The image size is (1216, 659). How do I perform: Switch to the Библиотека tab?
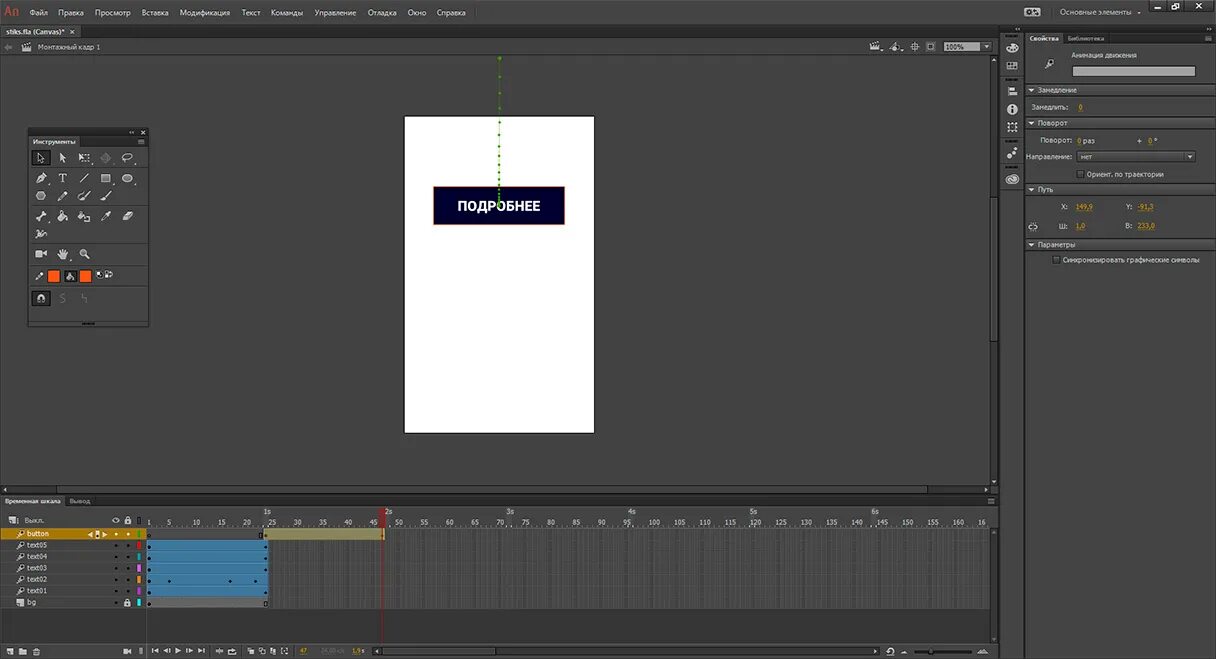pos(1086,38)
